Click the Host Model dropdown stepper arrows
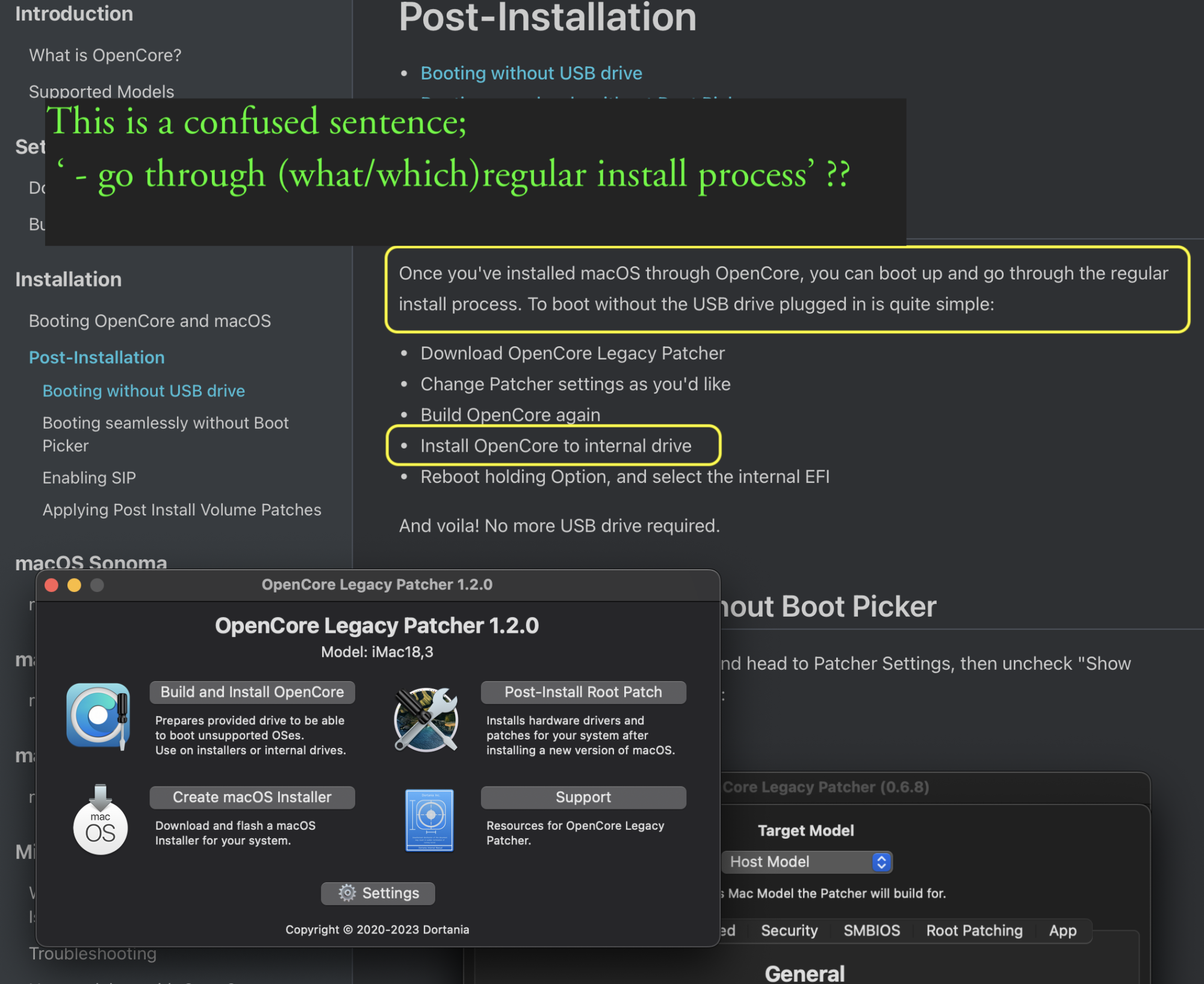Viewport: 1204px width, 984px height. click(x=881, y=862)
